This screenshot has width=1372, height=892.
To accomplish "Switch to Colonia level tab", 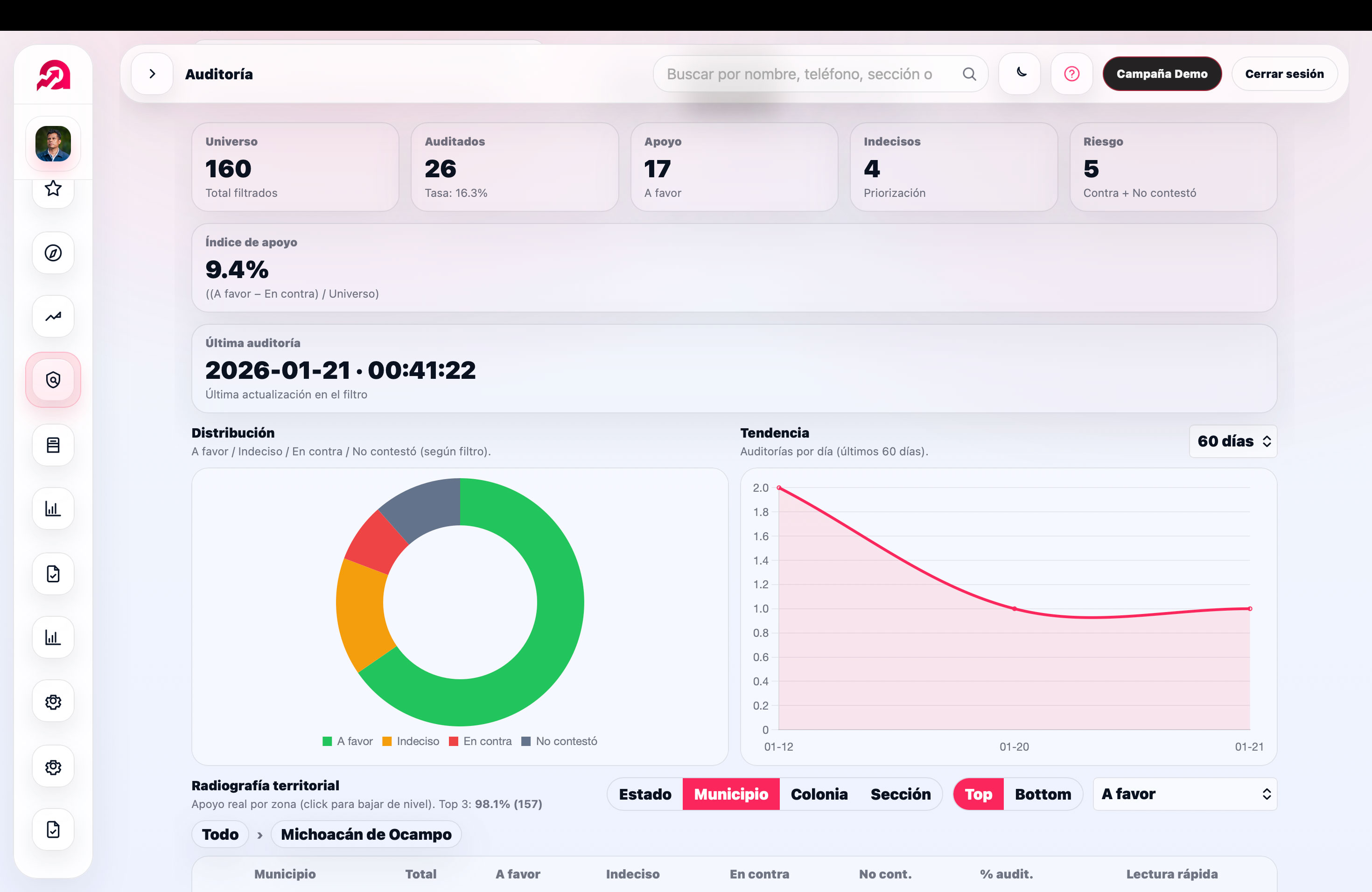I will (819, 794).
